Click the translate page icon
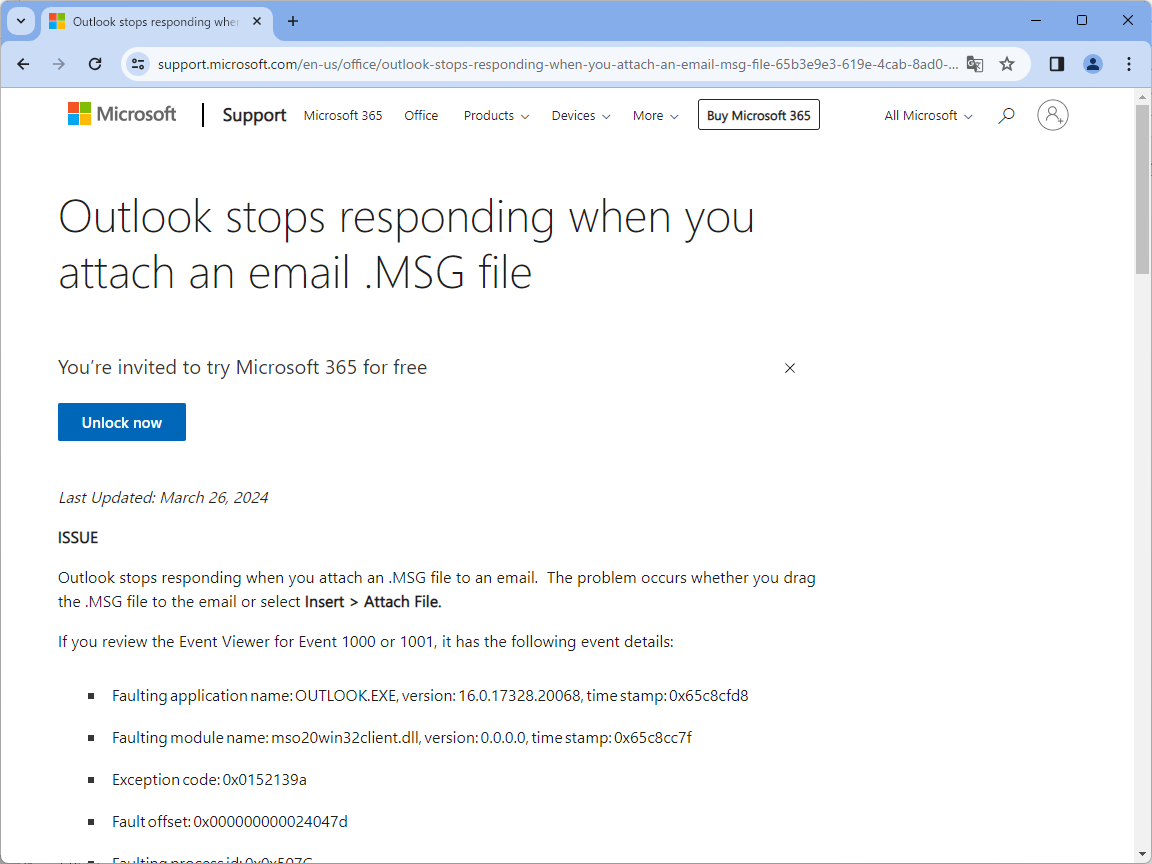Viewport: 1152px width, 864px height. click(x=975, y=64)
